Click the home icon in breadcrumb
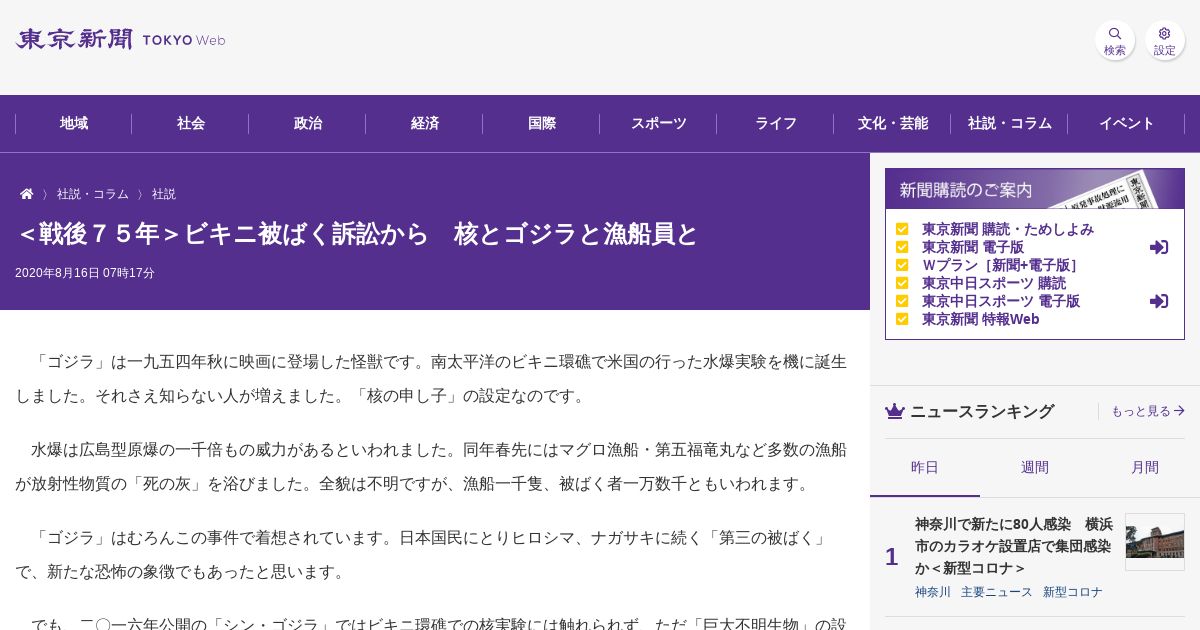The image size is (1200, 630). click(27, 194)
